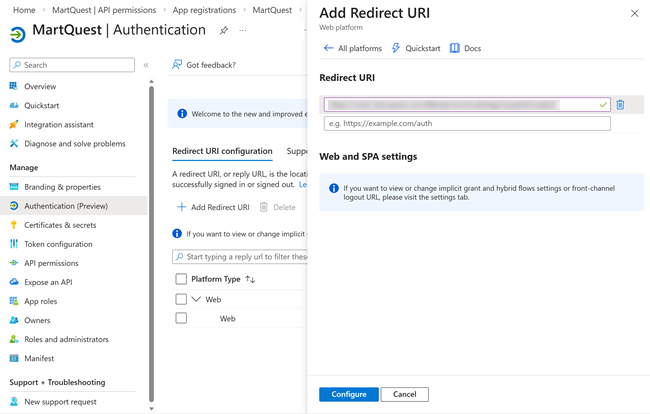Go to Home breadcrumb

24,10
